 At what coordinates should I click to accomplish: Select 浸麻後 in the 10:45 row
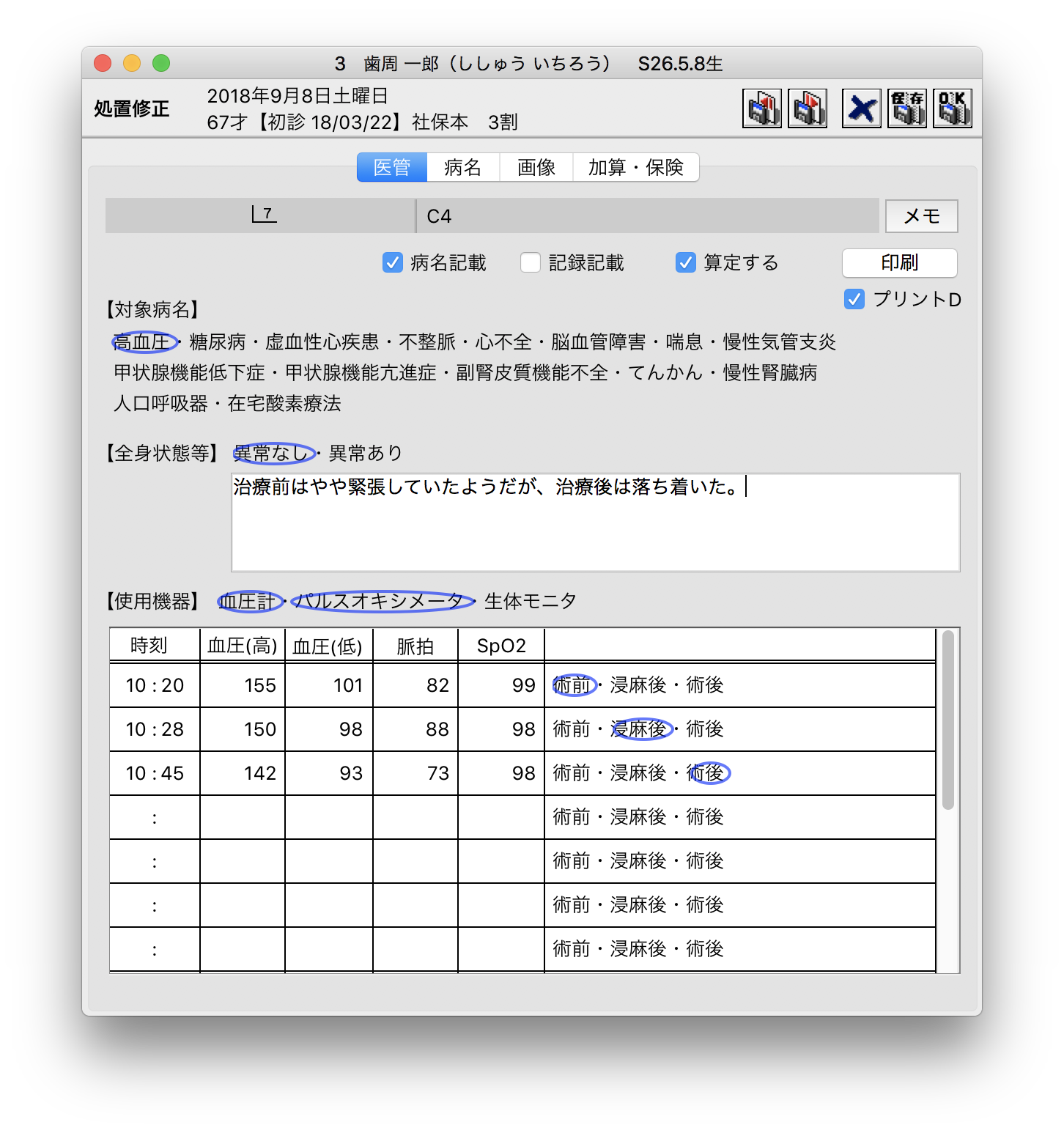click(638, 773)
